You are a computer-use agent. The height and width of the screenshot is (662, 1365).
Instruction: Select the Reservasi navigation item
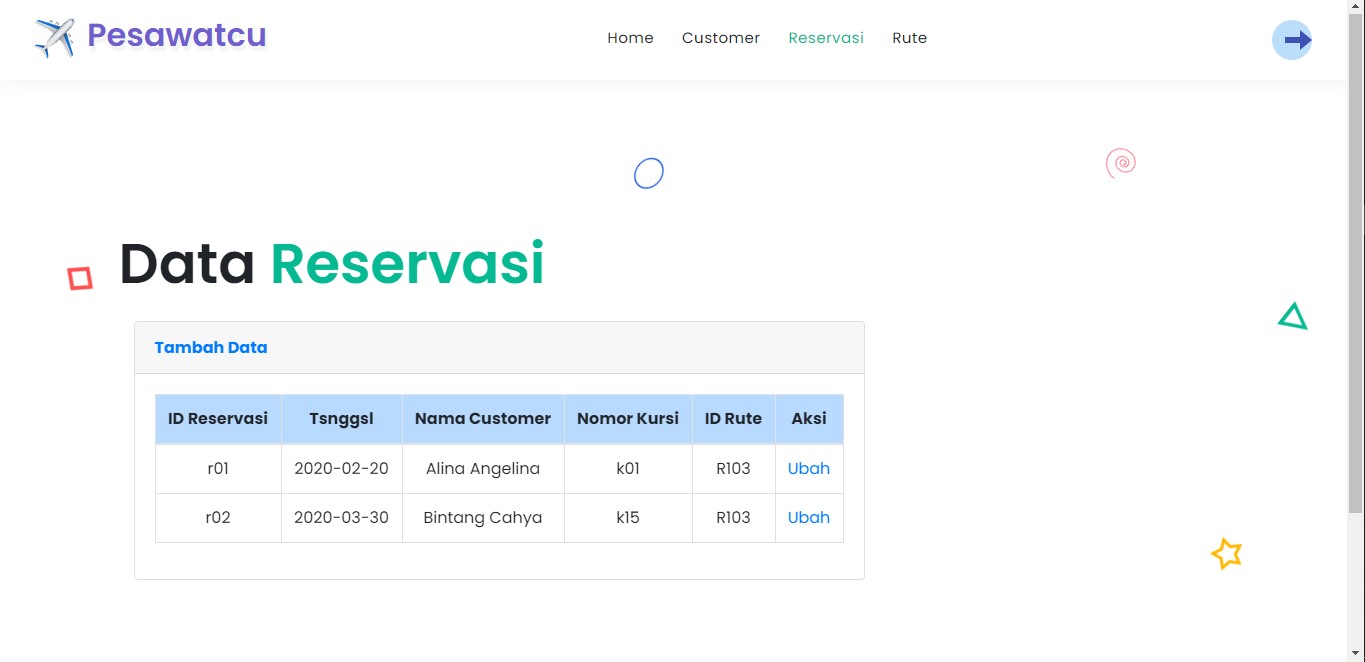[x=825, y=38]
